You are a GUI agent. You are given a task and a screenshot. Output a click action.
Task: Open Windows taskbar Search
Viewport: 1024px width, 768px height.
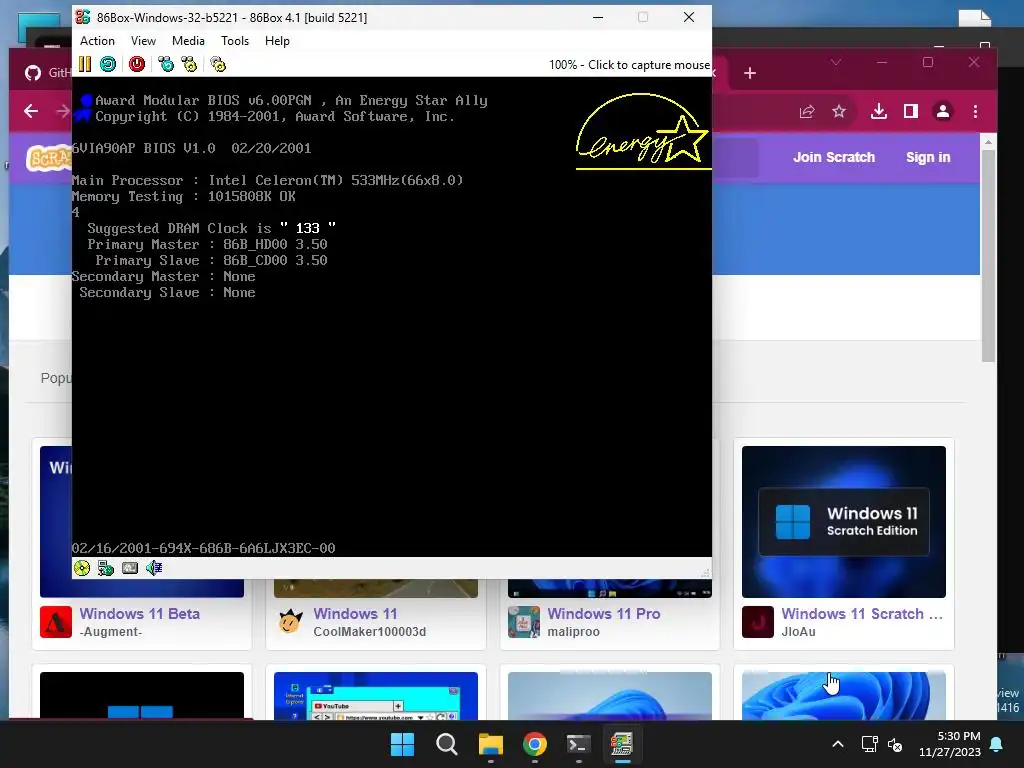tap(447, 744)
